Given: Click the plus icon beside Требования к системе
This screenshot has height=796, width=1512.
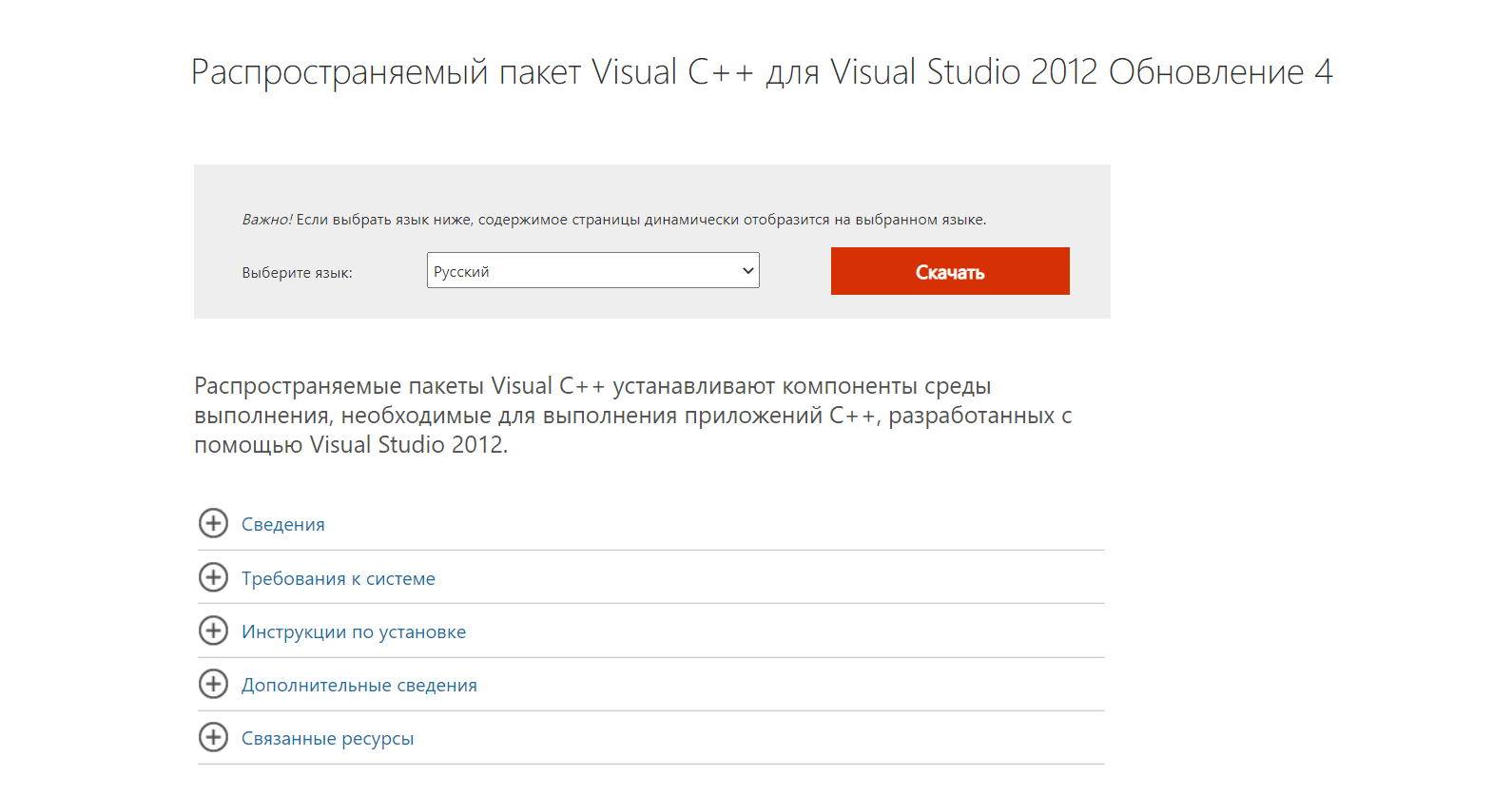Looking at the screenshot, I should [x=213, y=577].
